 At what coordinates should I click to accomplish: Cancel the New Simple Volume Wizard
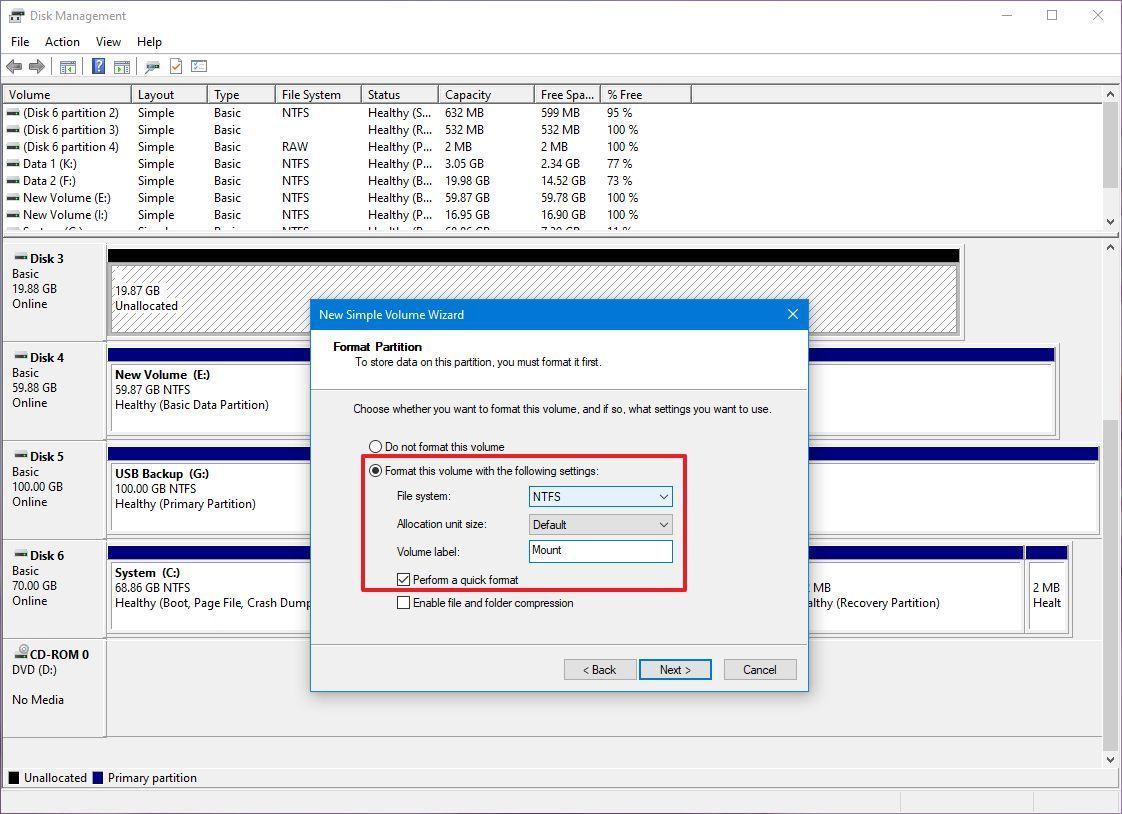tap(760, 669)
